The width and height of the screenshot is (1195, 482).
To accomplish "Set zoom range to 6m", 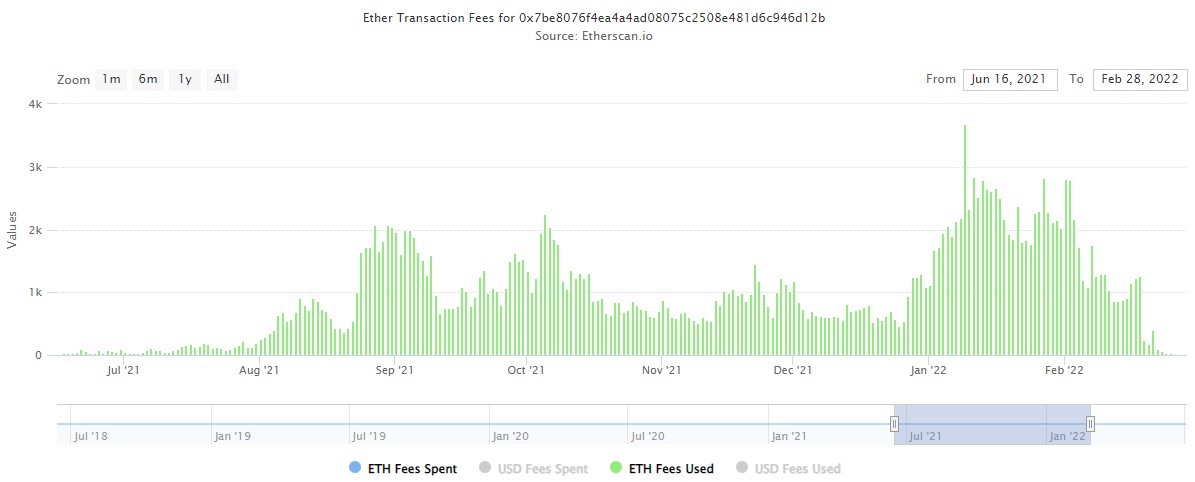I will click(148, 79).
